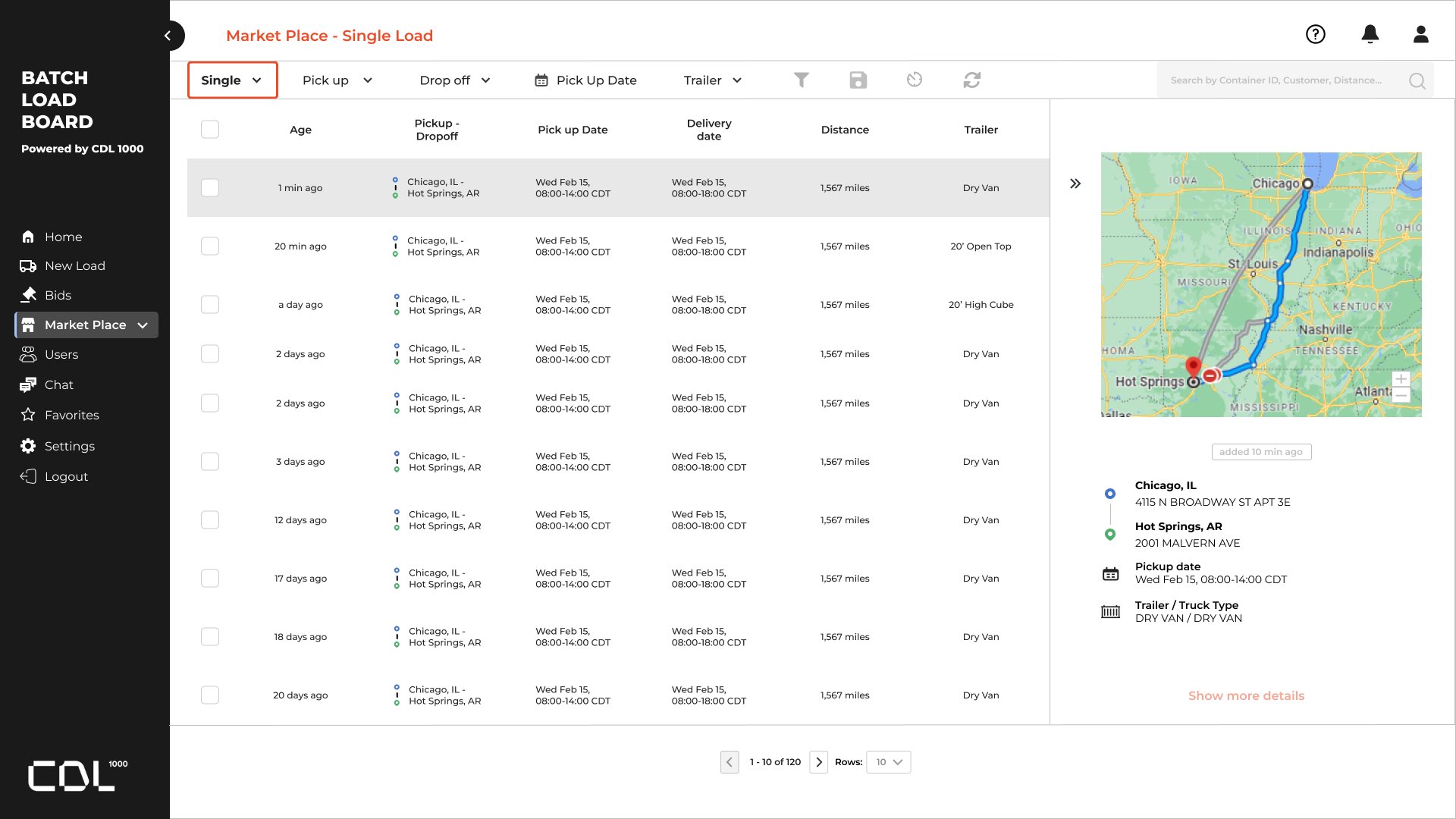
Task: Open Favorites in the sidebar
Action: pos(60,416)
